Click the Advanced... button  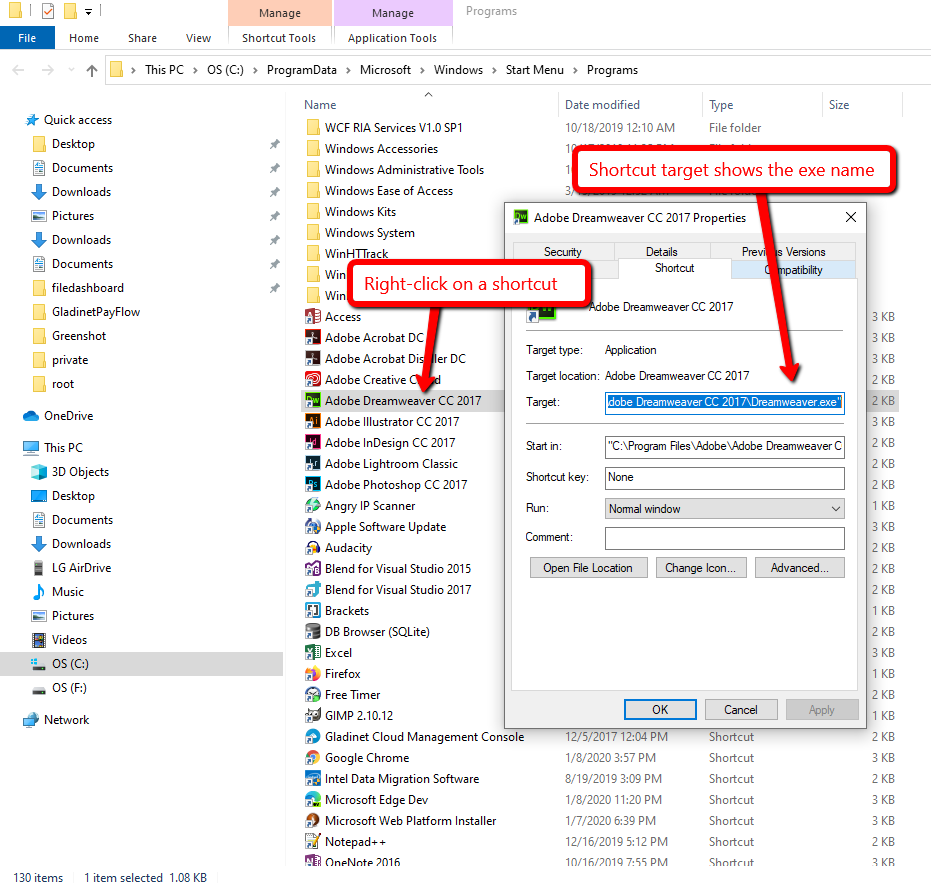point(800,568)
